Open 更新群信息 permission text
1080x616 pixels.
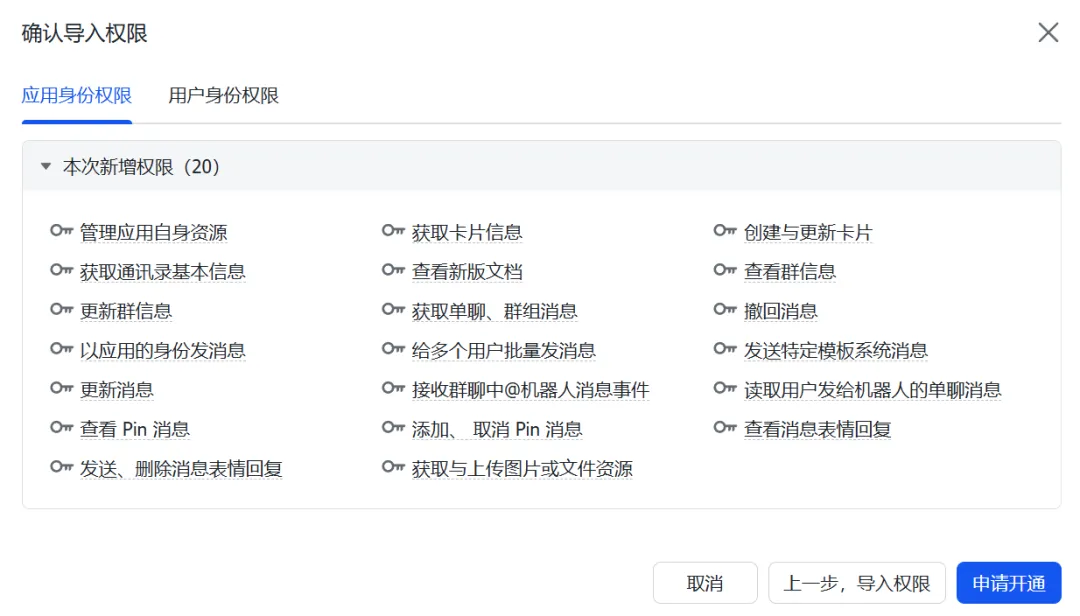point(126,311)
